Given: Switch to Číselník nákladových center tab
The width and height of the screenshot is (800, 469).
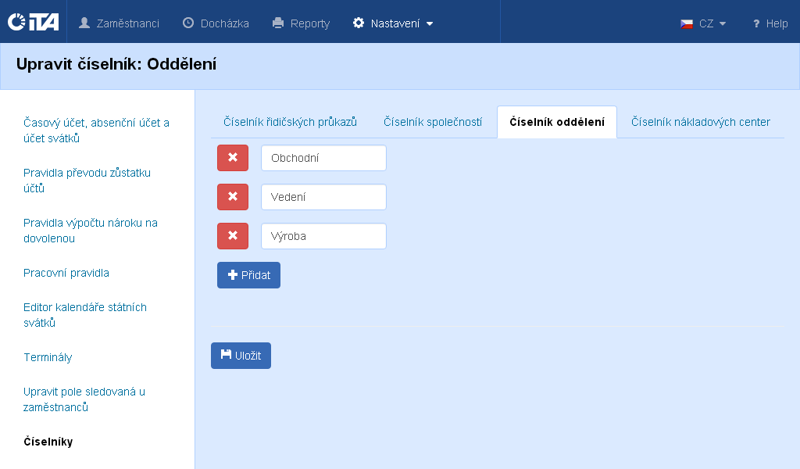Looking at the screenshot, I should tap(701, 122).
